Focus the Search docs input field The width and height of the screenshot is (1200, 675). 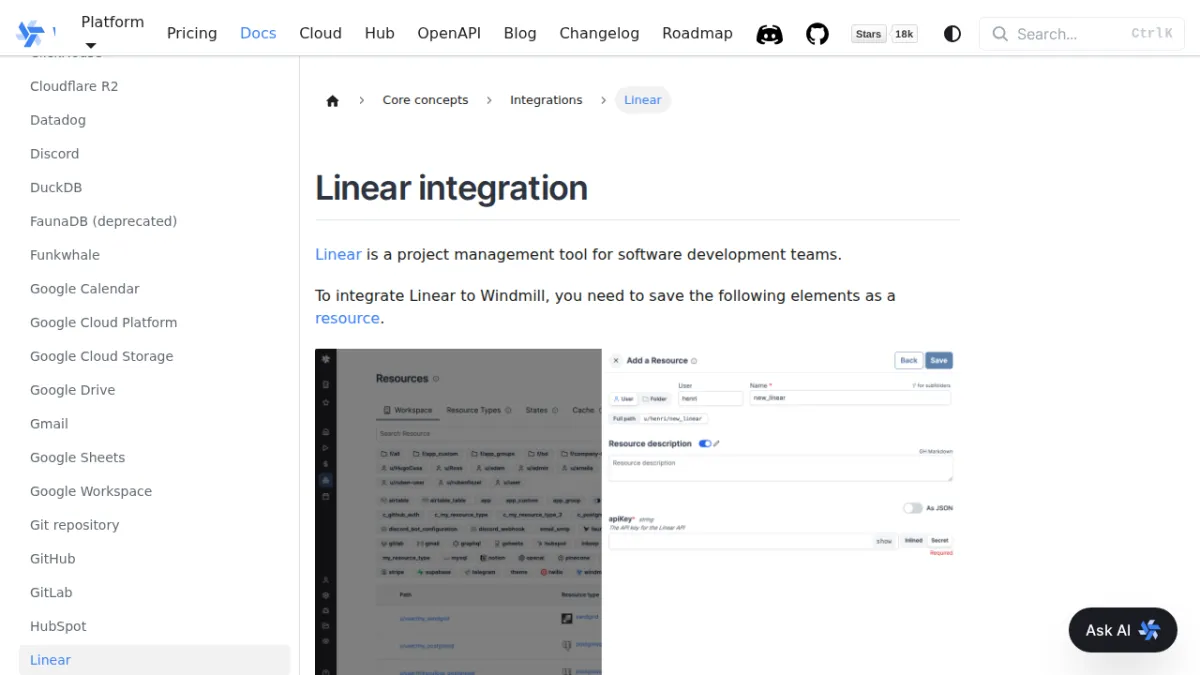tap(1082, 34)
